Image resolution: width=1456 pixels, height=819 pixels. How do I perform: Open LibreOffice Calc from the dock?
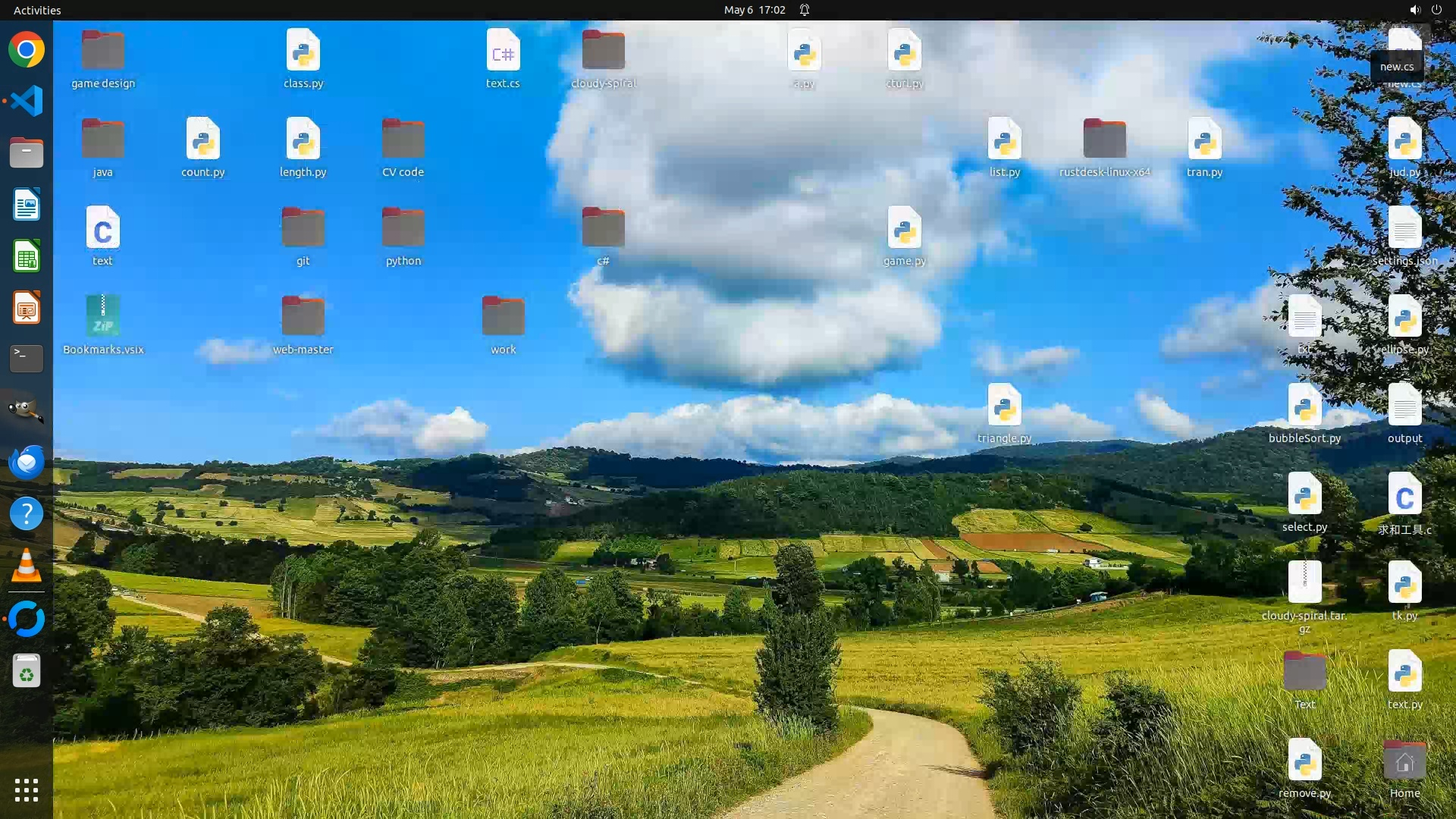[x=27, y=256]
